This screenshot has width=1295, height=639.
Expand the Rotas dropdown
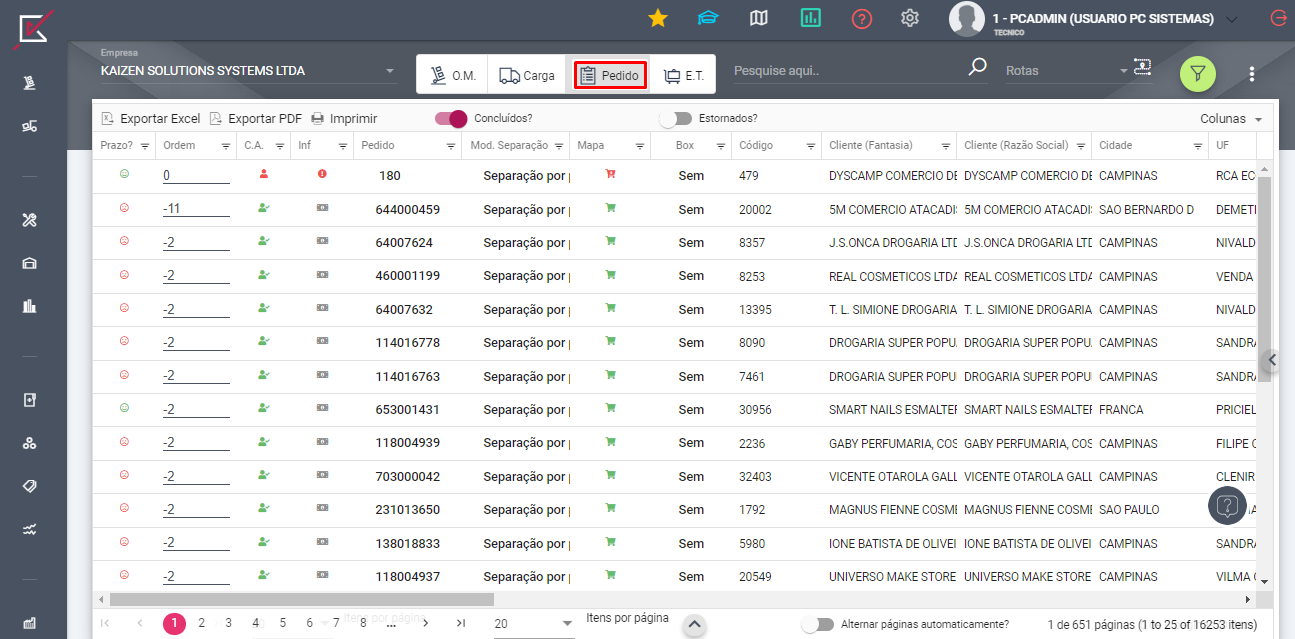[x=1066, y=71]
